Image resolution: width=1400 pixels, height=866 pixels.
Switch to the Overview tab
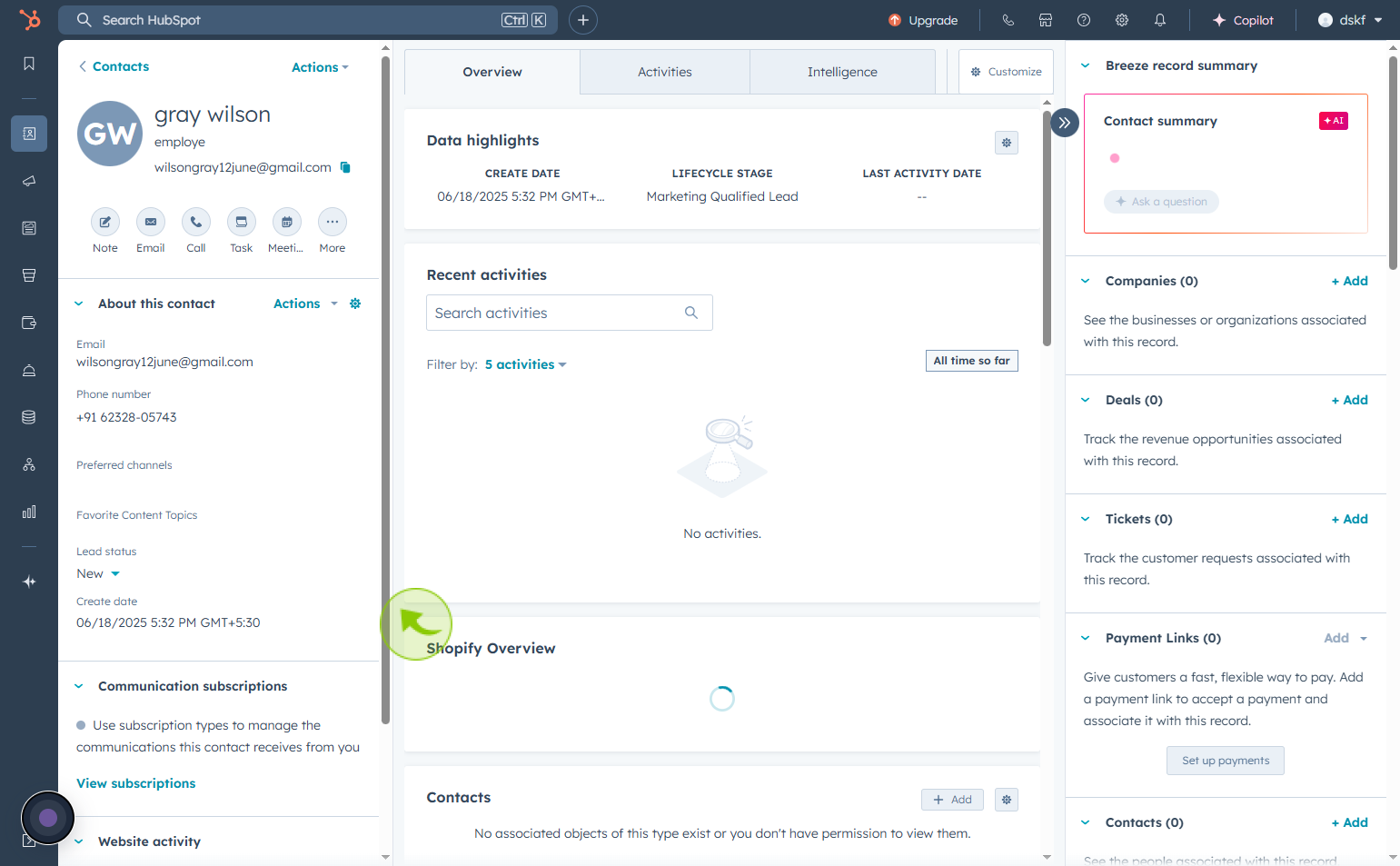[x=492, y=72]
